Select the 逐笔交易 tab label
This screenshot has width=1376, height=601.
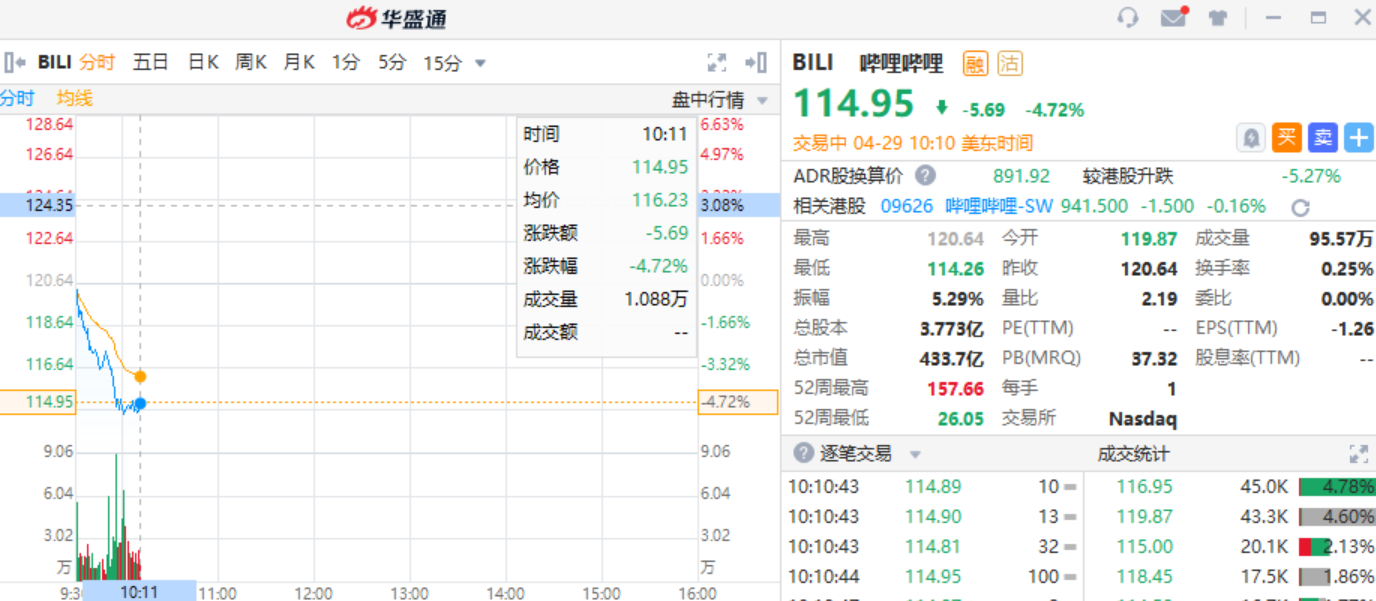pos(856,454)
